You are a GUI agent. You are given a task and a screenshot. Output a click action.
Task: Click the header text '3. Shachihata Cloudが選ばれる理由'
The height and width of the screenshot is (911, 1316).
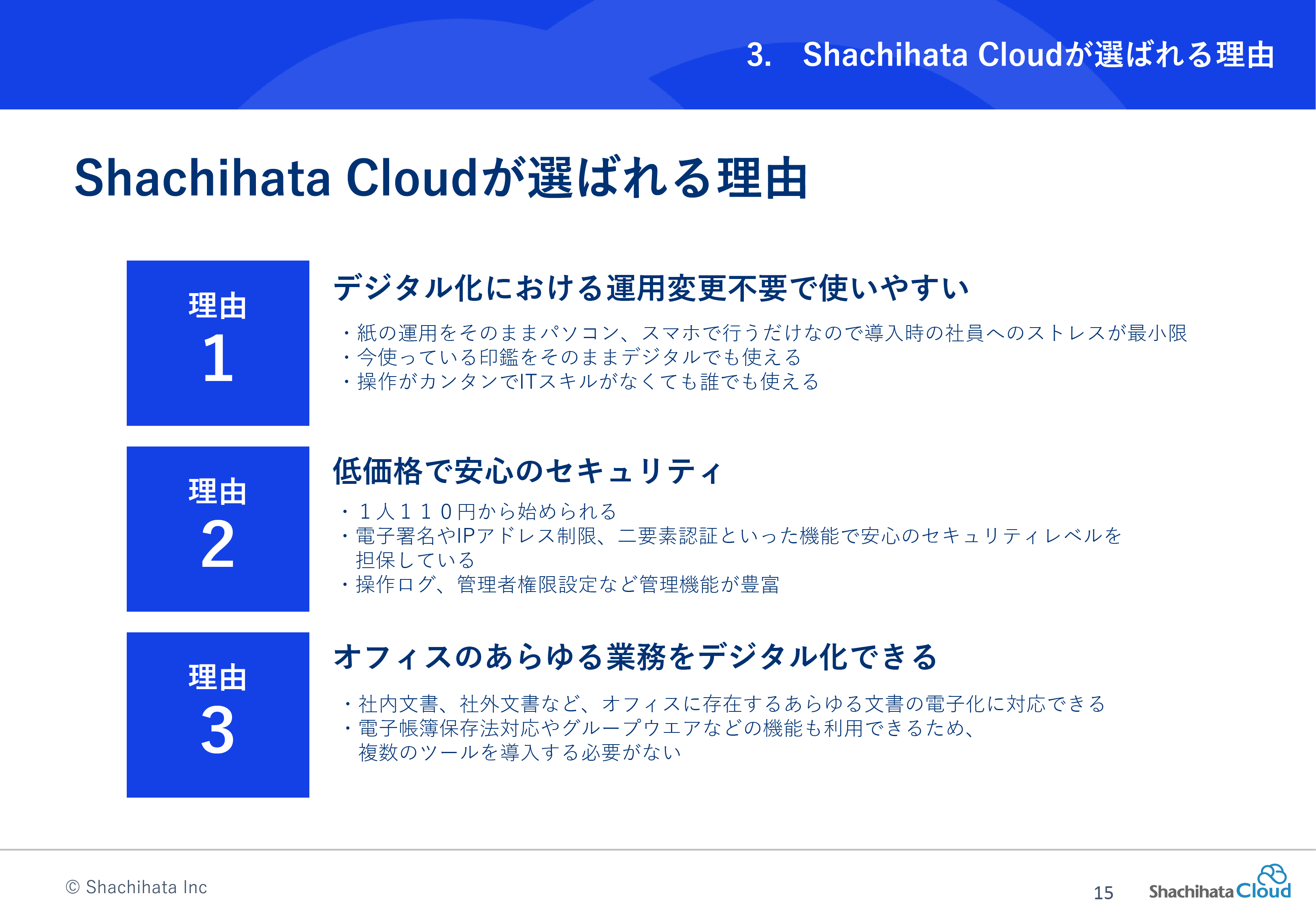tap(1010, 55)
